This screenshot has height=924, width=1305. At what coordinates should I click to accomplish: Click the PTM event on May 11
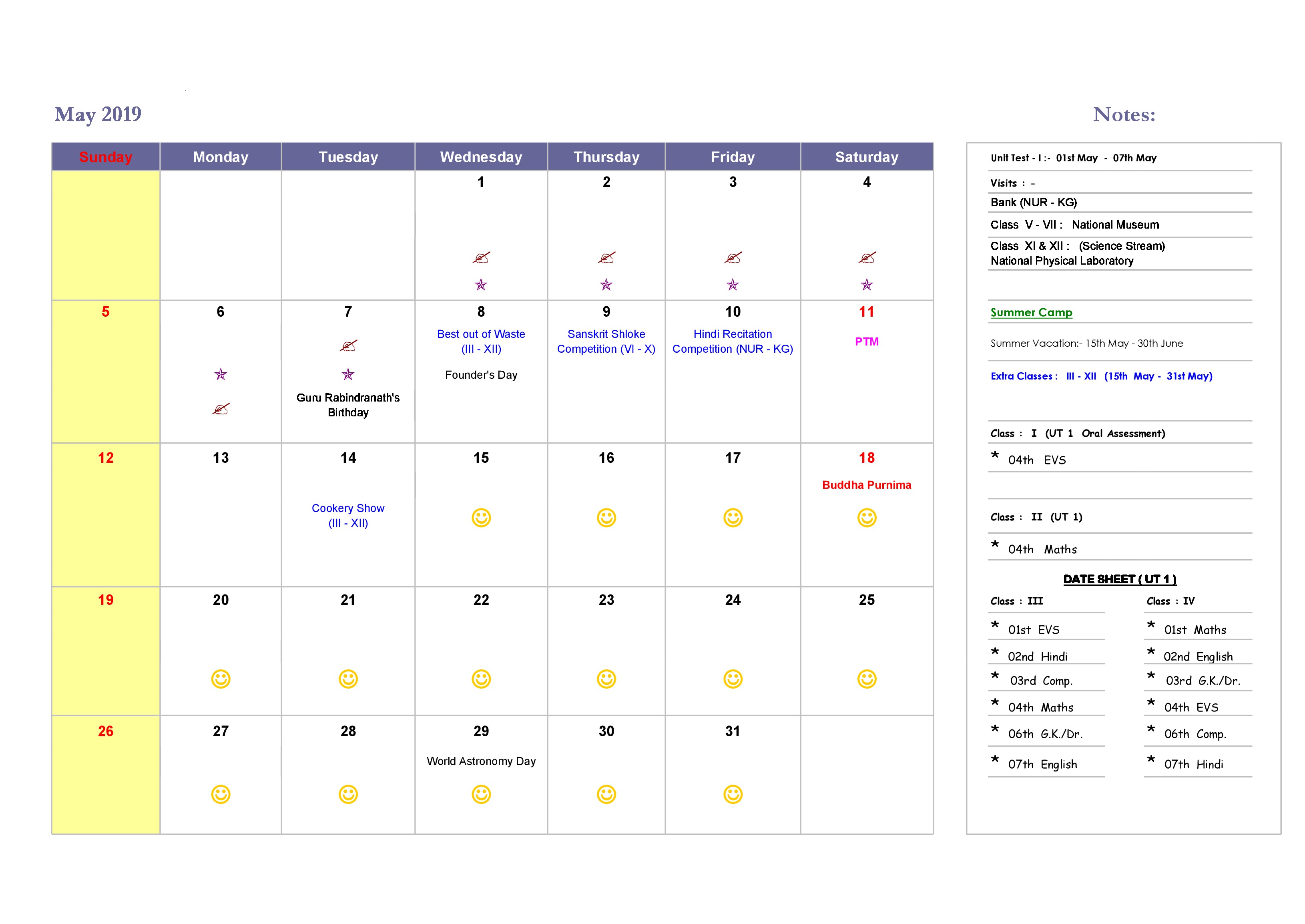point(866,341)
